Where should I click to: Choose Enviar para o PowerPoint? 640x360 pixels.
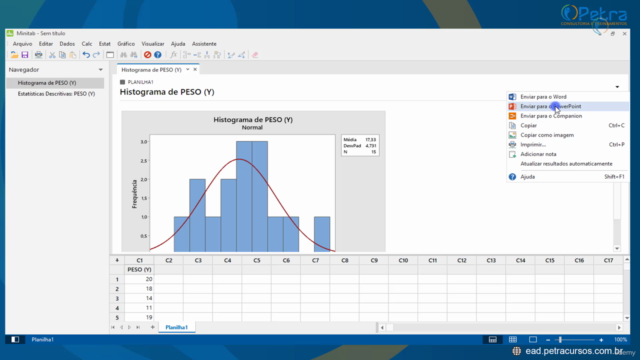tap(567, 106)
